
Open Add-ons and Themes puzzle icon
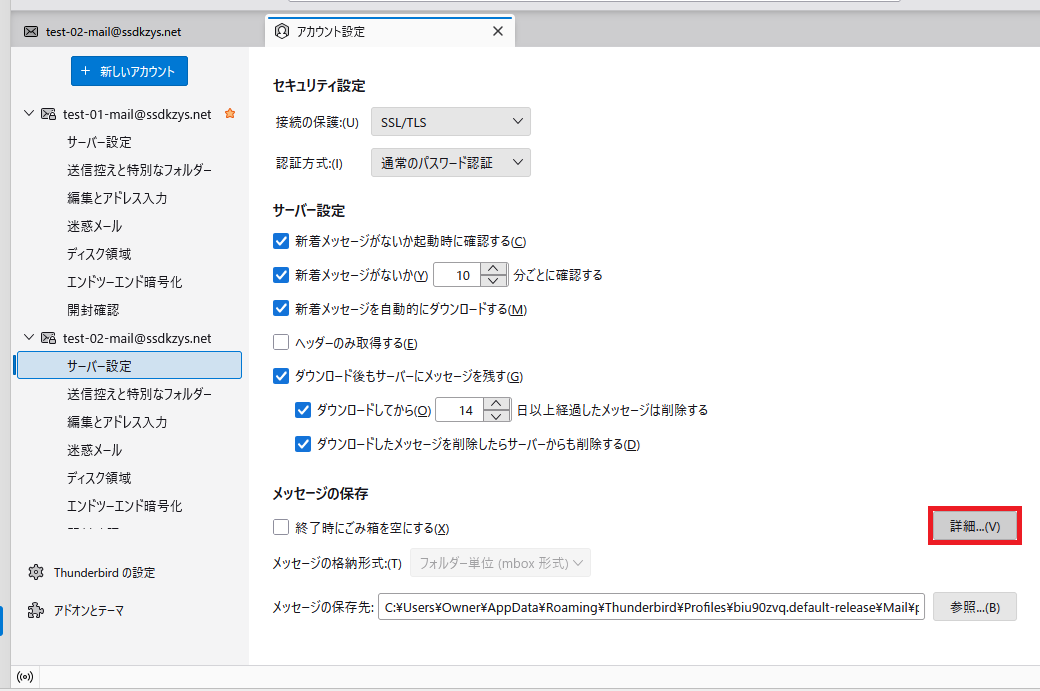click(36, 610)
